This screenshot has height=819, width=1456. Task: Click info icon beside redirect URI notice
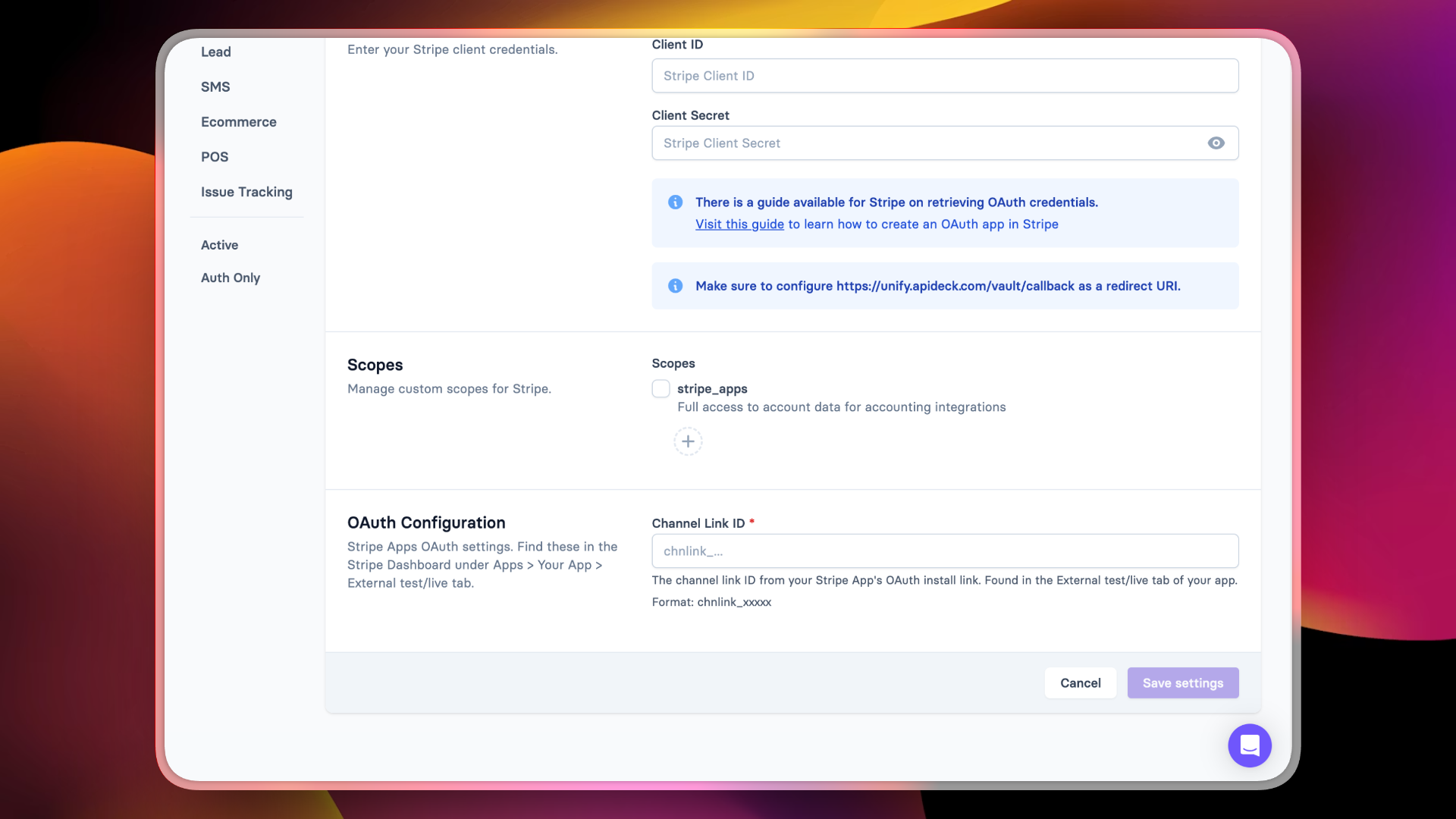pyautogui.click(x=675, y=286)
